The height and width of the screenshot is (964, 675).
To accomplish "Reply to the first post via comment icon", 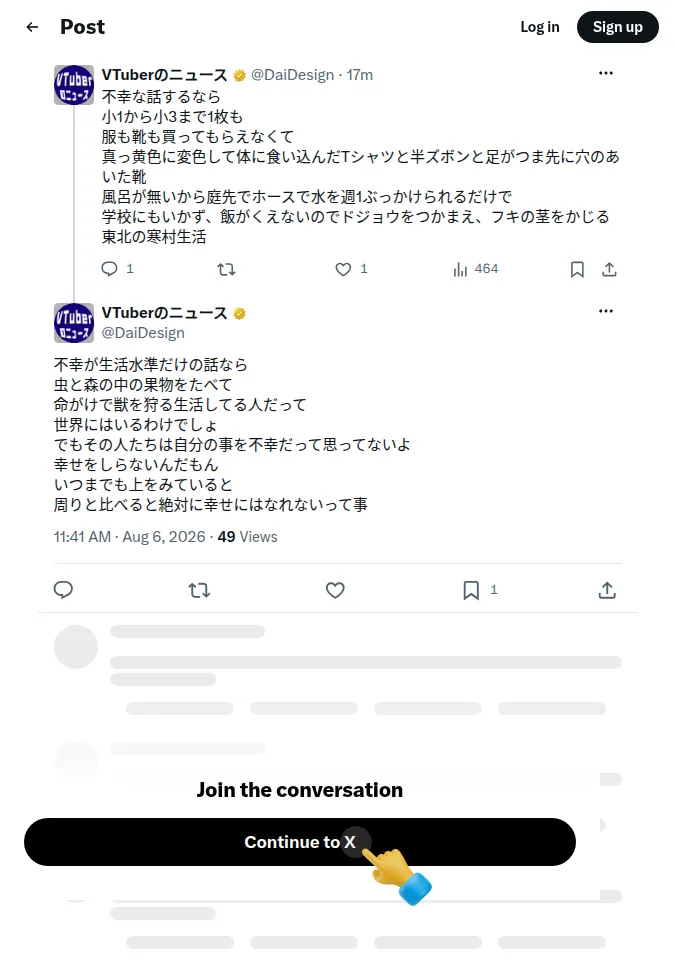I will [x=109, y=269].
